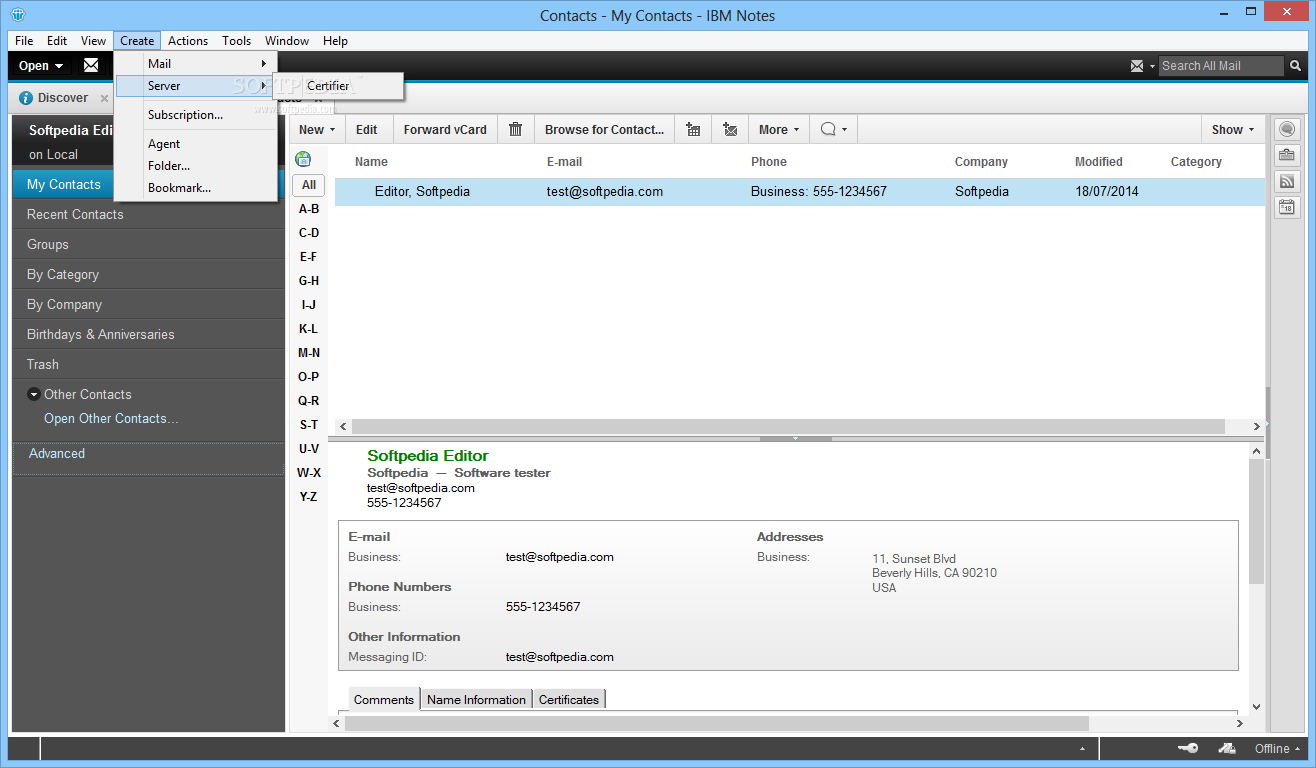Image resolution: width=1316 pixels, height=768 pixels.
Task: Choose Agent from the Create menu
Action: (195, 144)
